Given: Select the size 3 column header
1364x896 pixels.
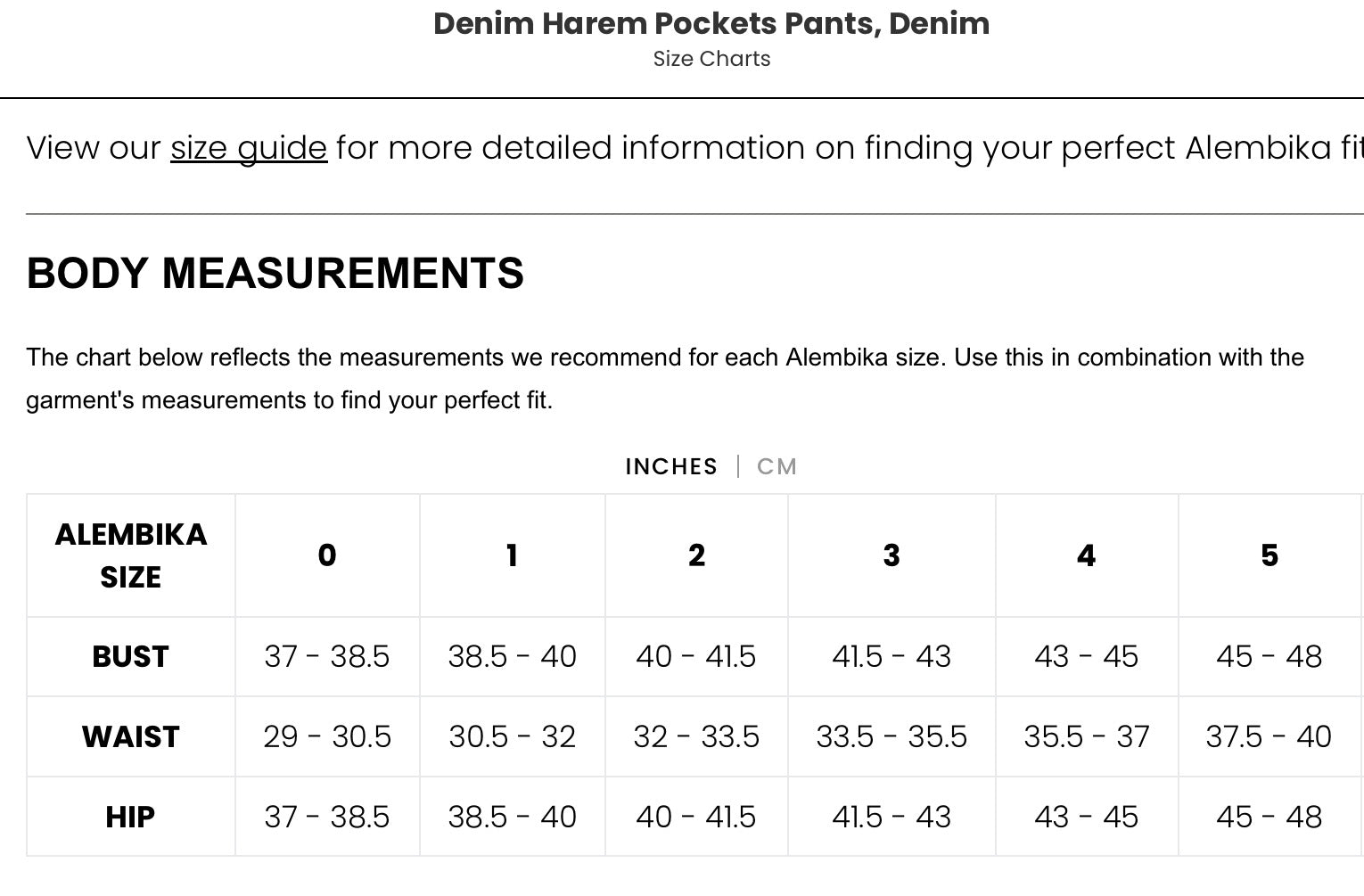Looking at the screenshot, I should (x=892, y=555).
